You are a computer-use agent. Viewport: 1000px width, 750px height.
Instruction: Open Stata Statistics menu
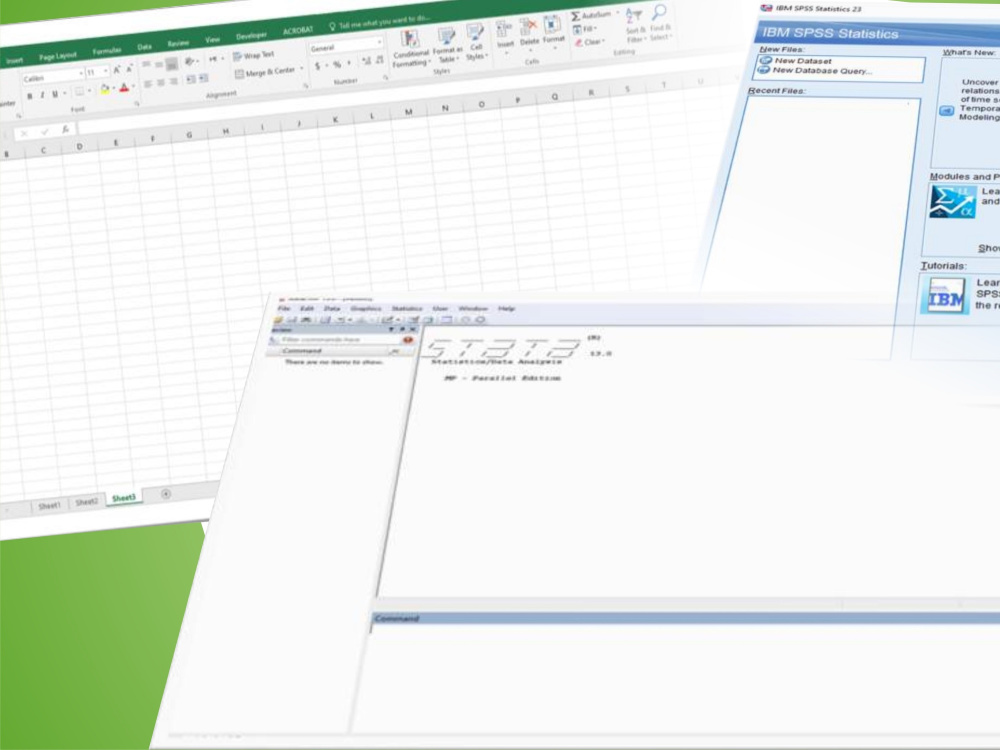(407, 309)
